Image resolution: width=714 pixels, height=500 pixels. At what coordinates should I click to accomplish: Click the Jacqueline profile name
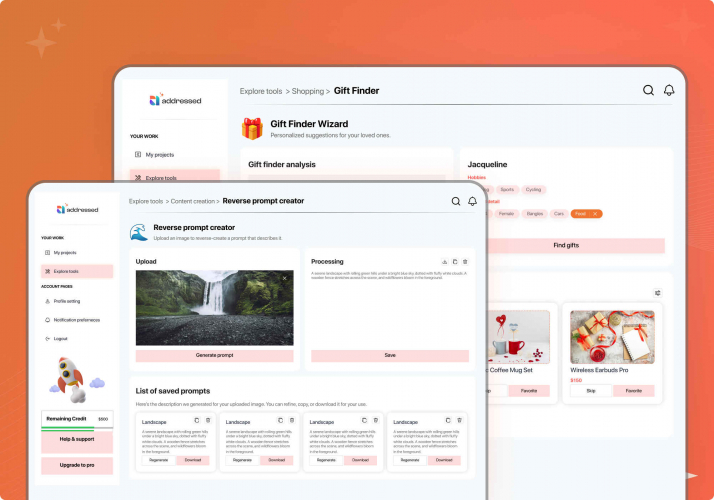[x=487, y=164]
